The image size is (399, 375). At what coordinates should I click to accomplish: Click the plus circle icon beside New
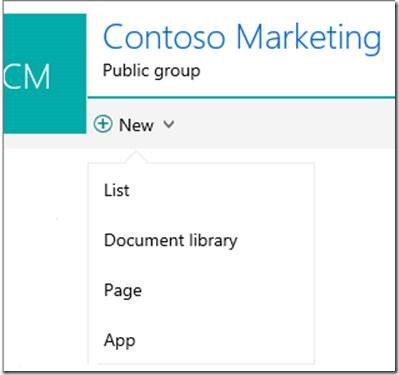103,124
